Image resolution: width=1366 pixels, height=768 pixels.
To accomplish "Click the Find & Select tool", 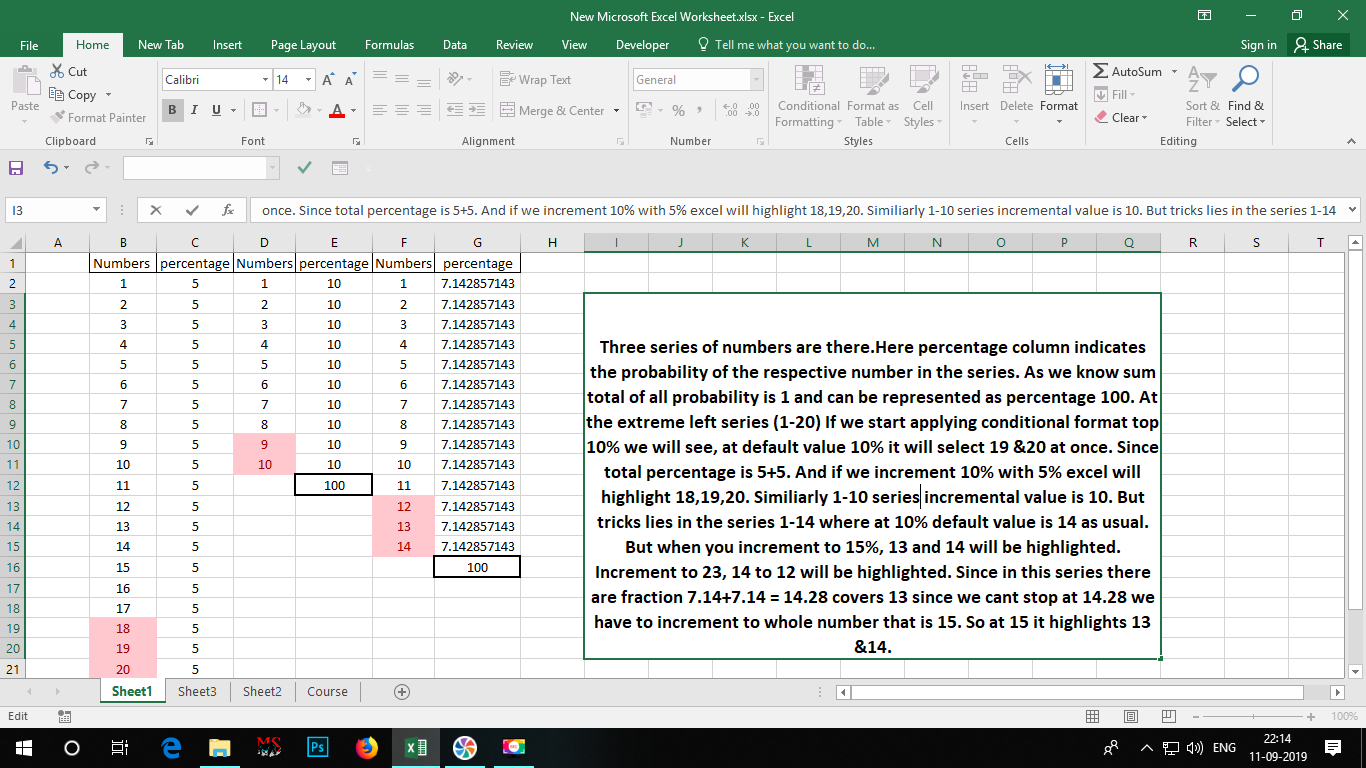I will [1245, 95].
